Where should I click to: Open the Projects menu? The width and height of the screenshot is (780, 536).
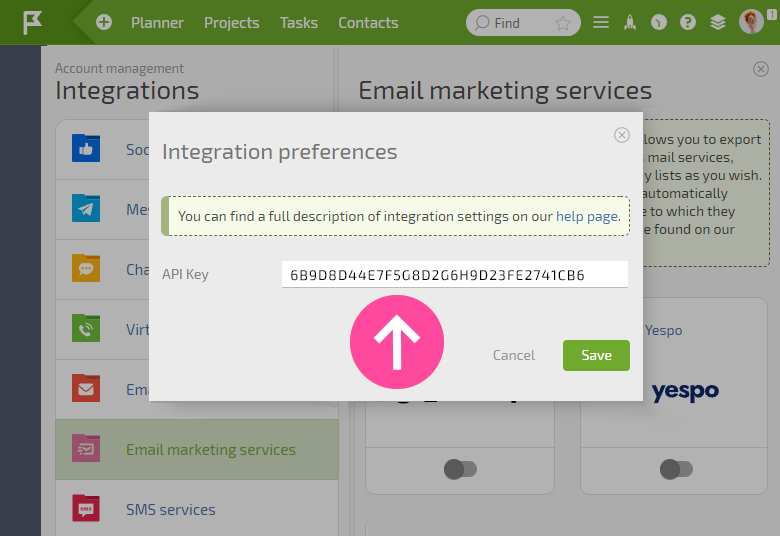[232, 23]
